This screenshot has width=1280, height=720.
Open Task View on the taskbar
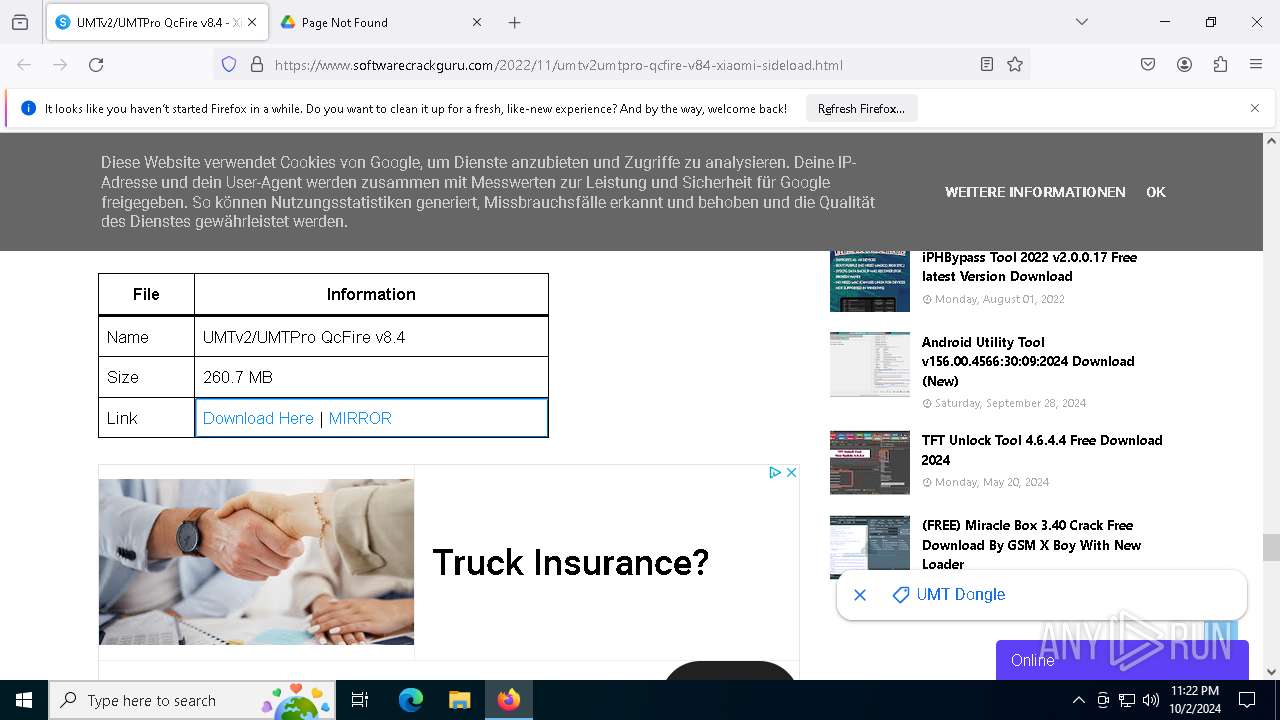360,700
